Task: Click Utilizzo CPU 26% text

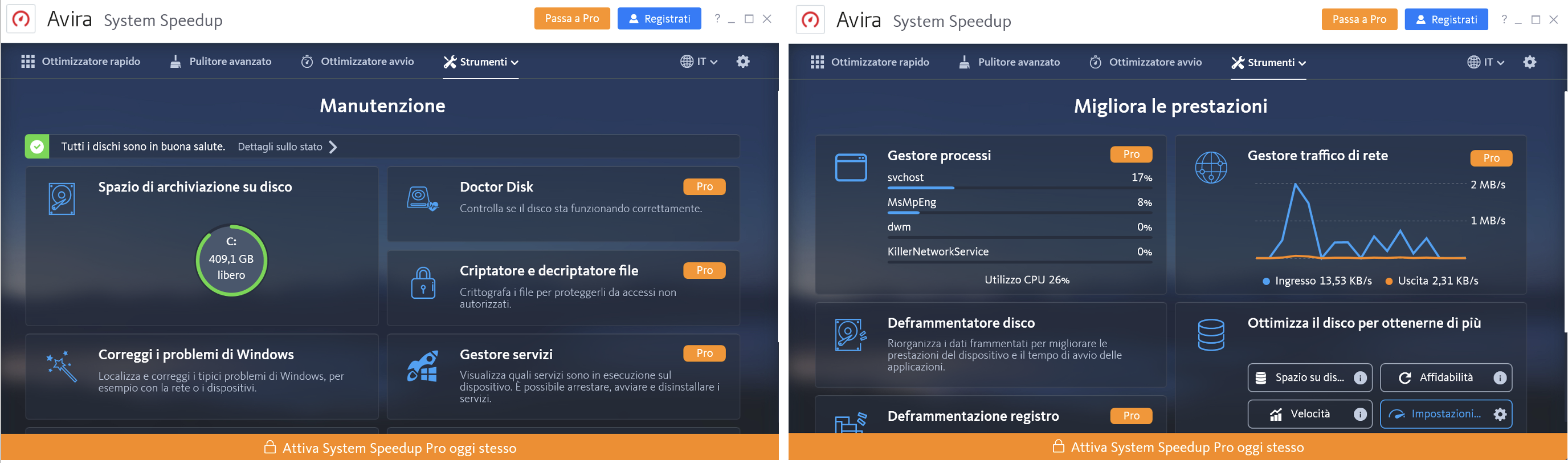Action: [1027, 280]
